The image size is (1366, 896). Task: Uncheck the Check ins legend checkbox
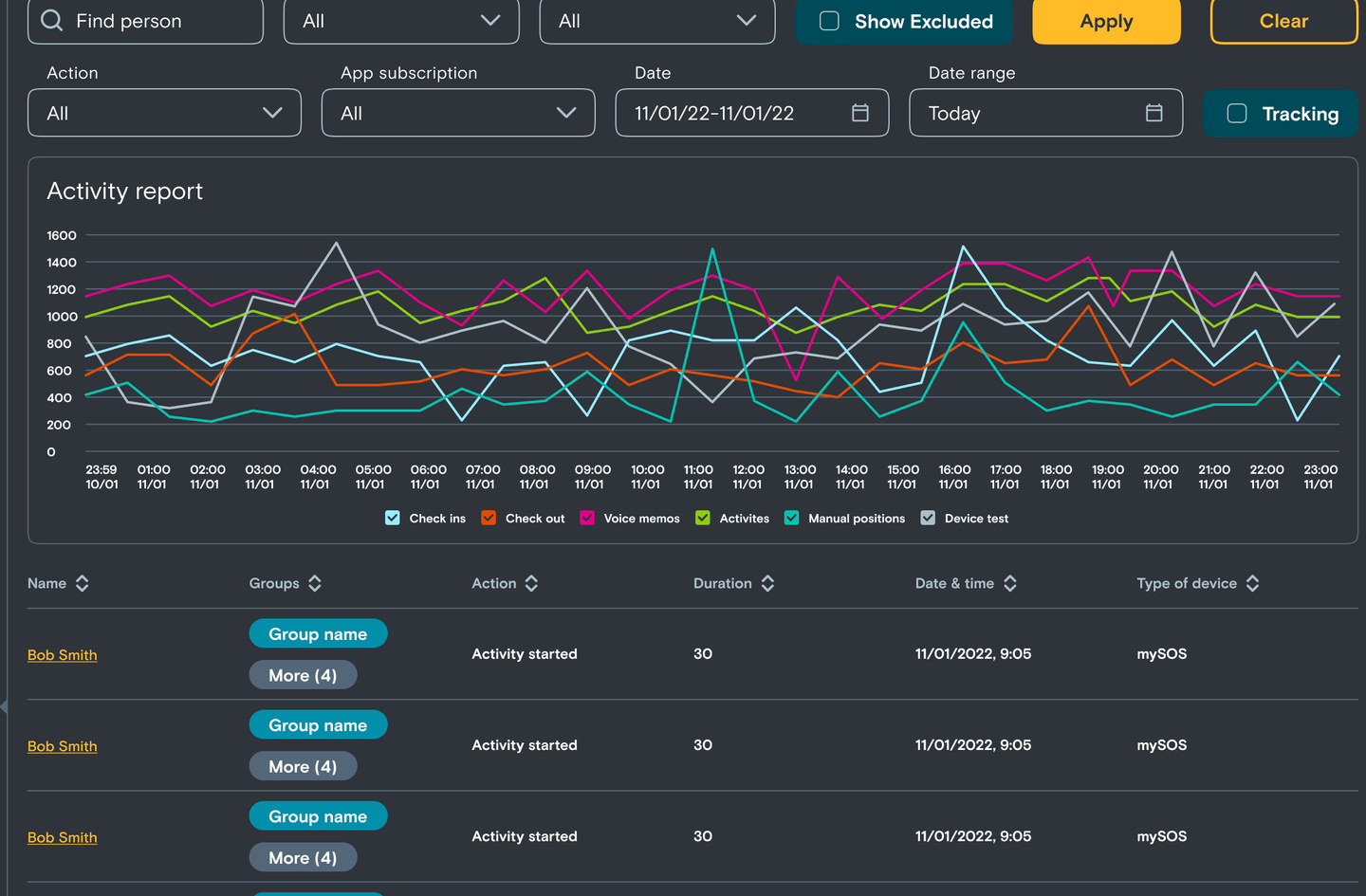pyautogui.click(x=393, y=518)
